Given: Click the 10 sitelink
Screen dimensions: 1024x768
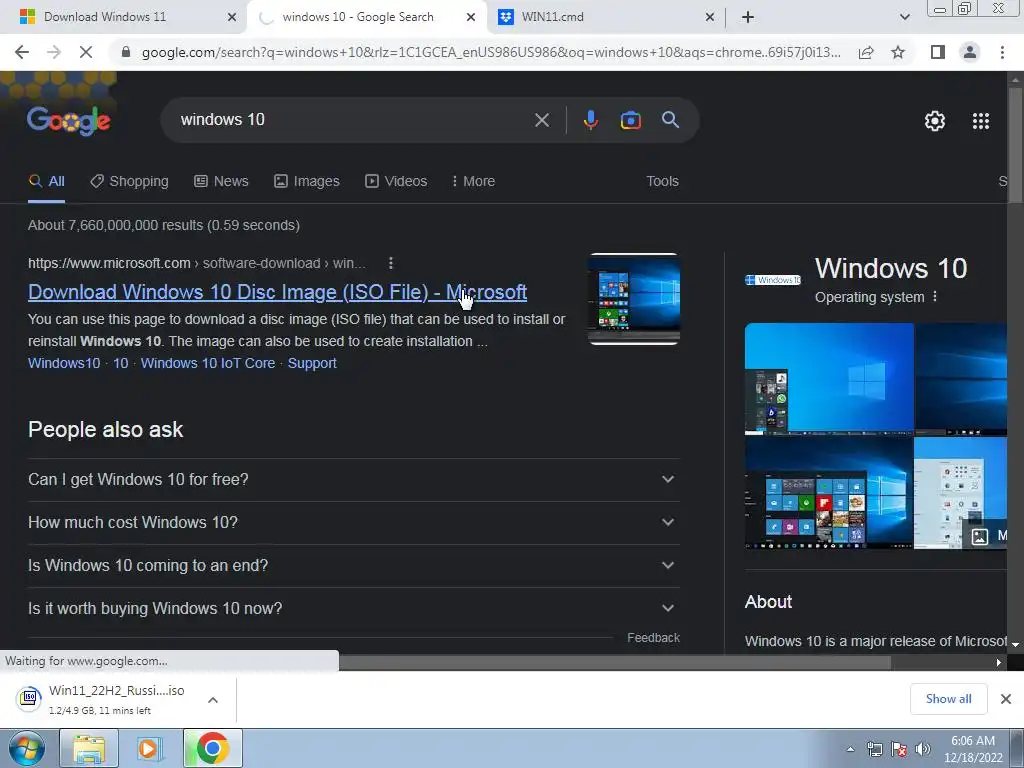Looking at the screenshot, I should (121, 363).
